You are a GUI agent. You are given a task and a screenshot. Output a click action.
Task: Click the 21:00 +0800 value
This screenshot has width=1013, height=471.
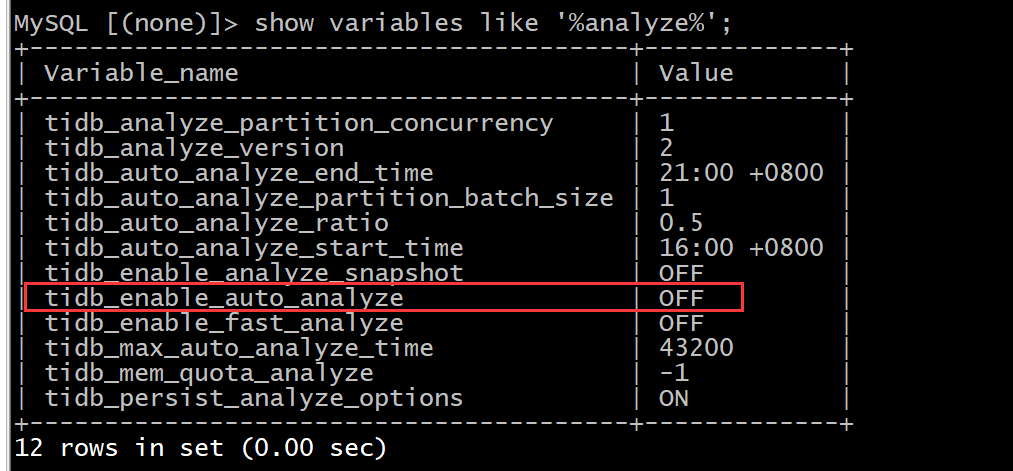click(x=741, y=173)
